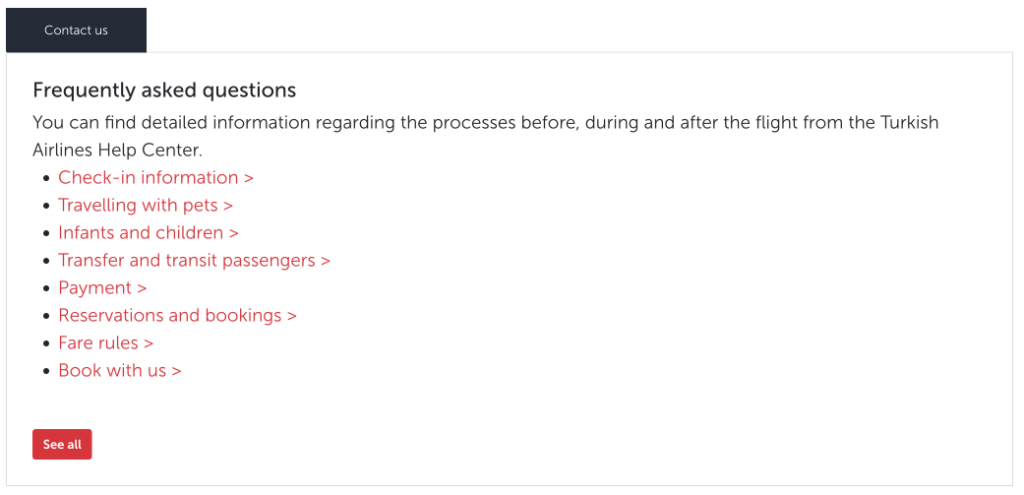Click the arrow next to Payment
The image size is (1024, 495).
coord(142,288)
